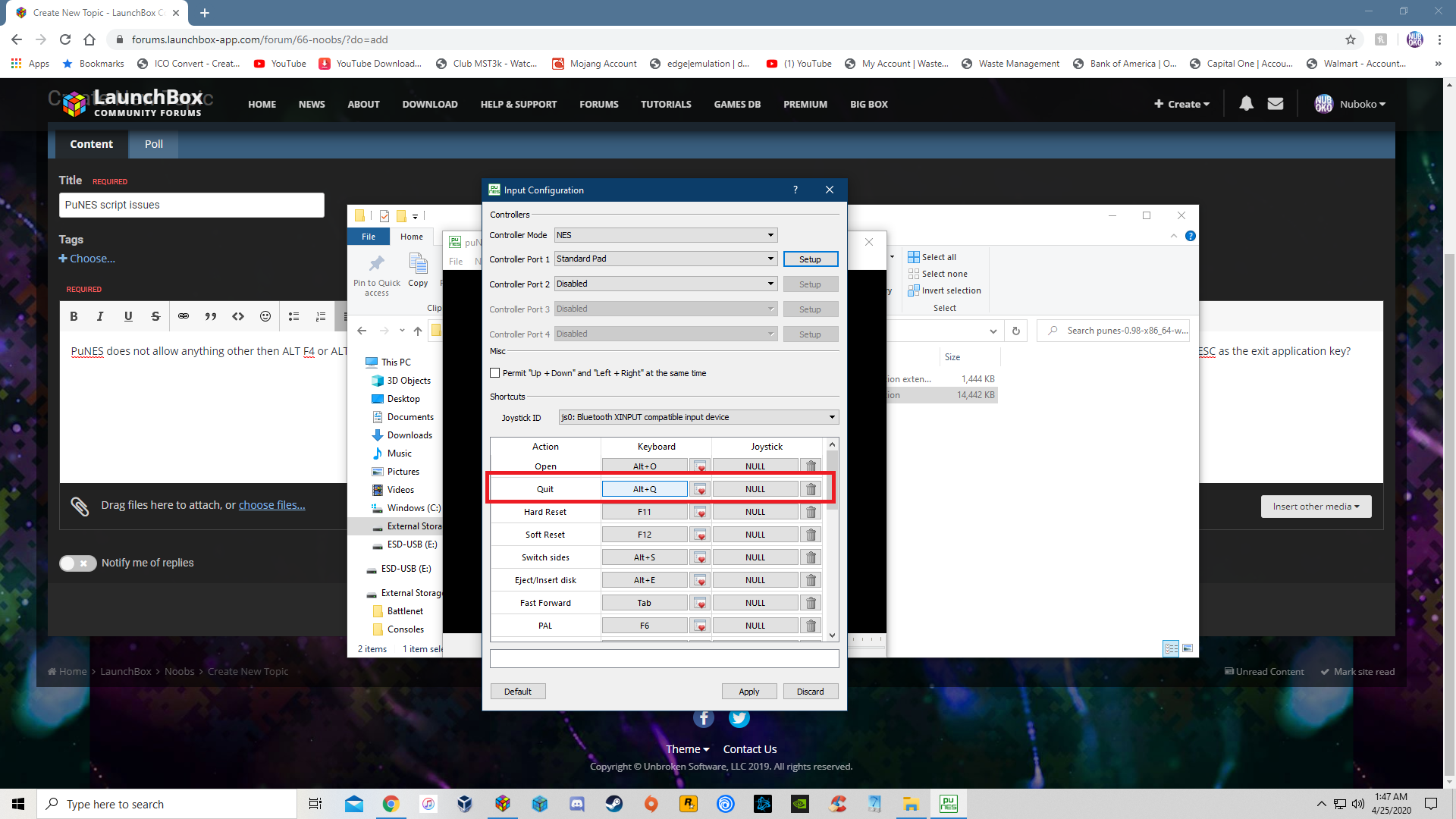The height and width of the screenshot is (819, 1456).
Task: Refresh File Explorer folder view
Action: [x=1016, y=331]
